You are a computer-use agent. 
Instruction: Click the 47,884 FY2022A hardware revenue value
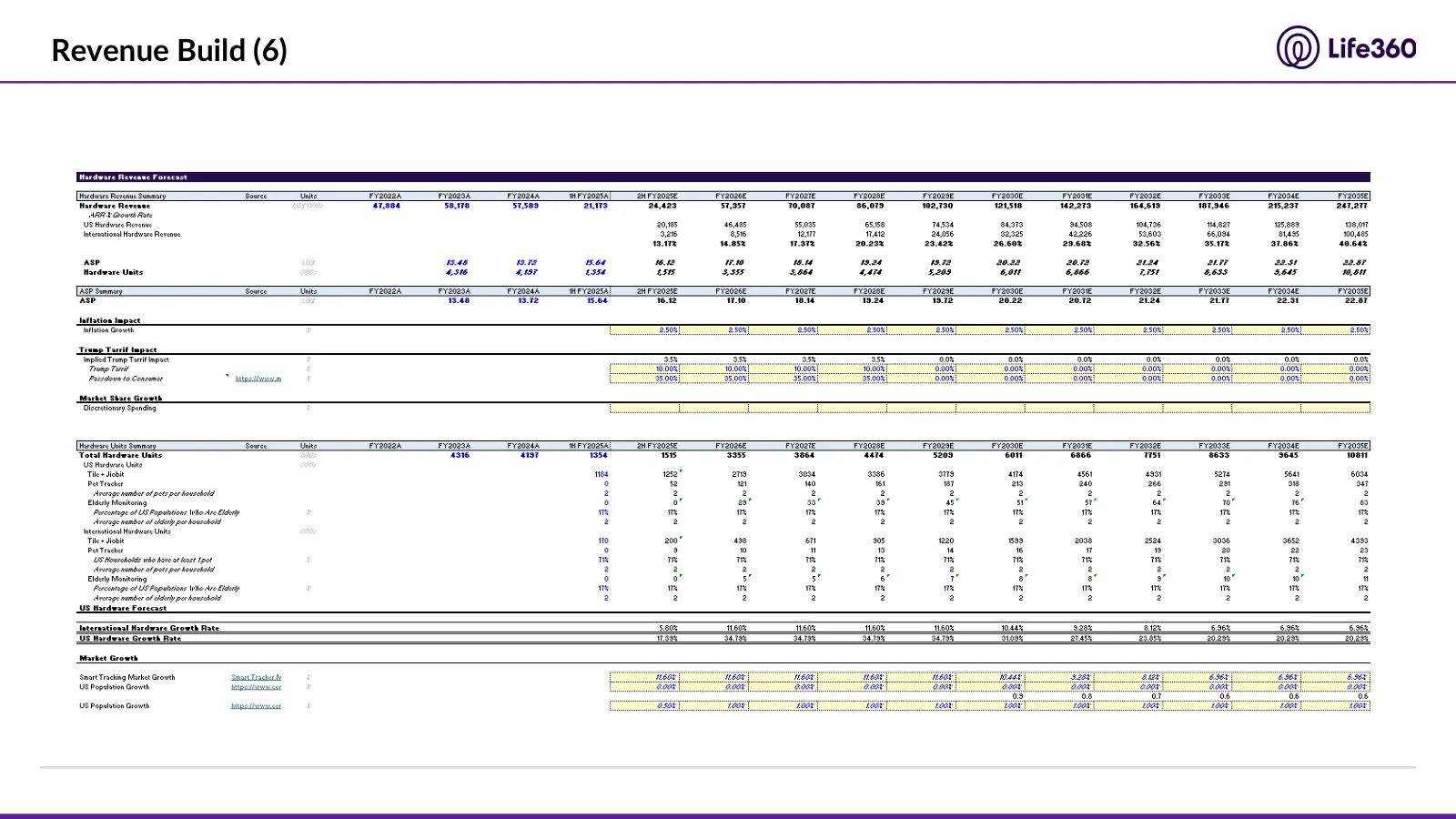pos(387,206)
